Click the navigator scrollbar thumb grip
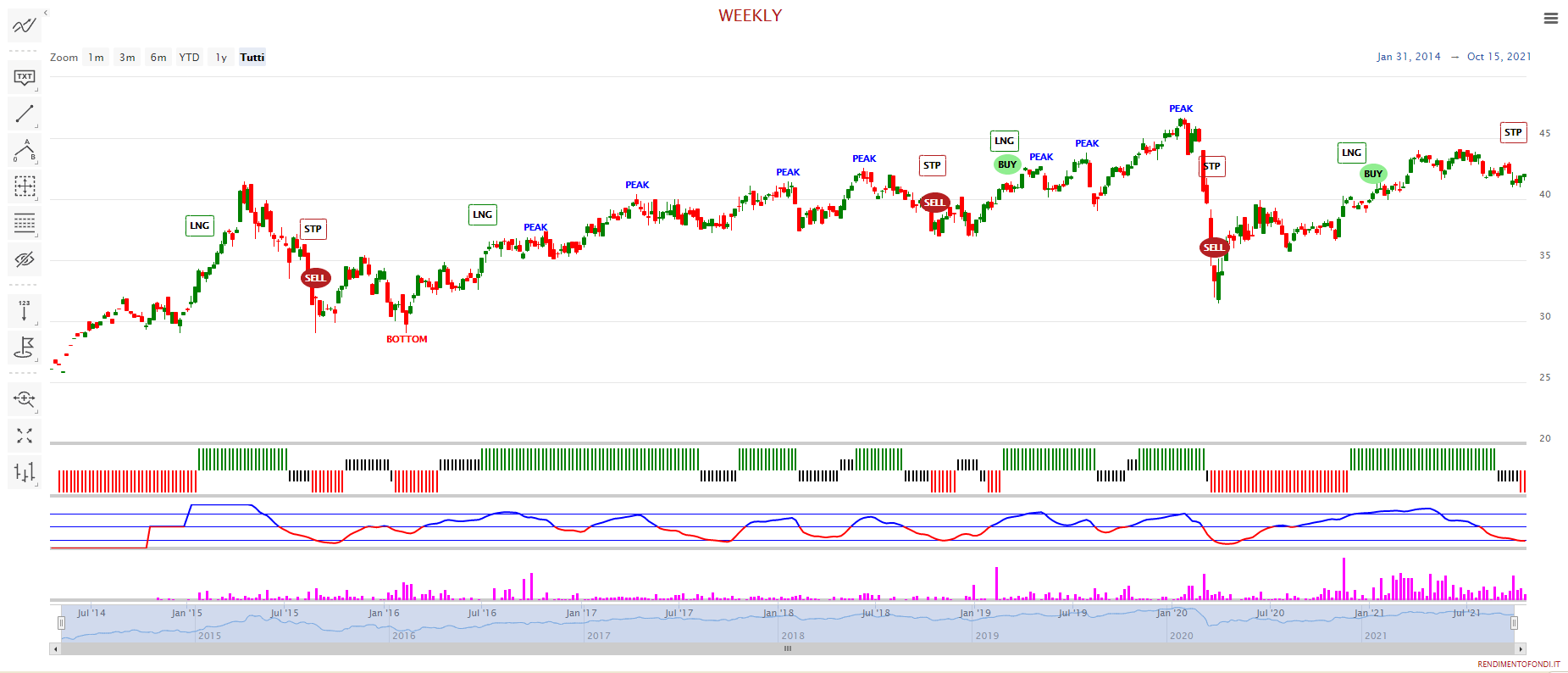The height and width of the screenshot is (673, 1568). [x=788, y=648]
